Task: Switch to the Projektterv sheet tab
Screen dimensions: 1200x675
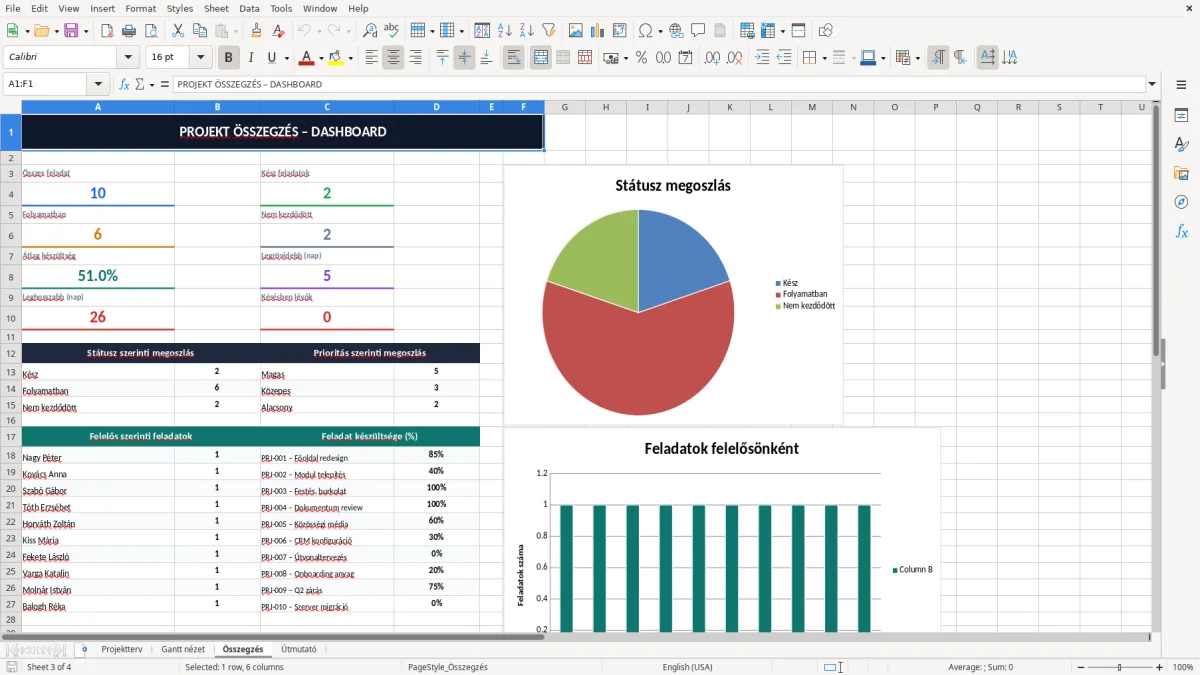Action: (x=122, y=649)
